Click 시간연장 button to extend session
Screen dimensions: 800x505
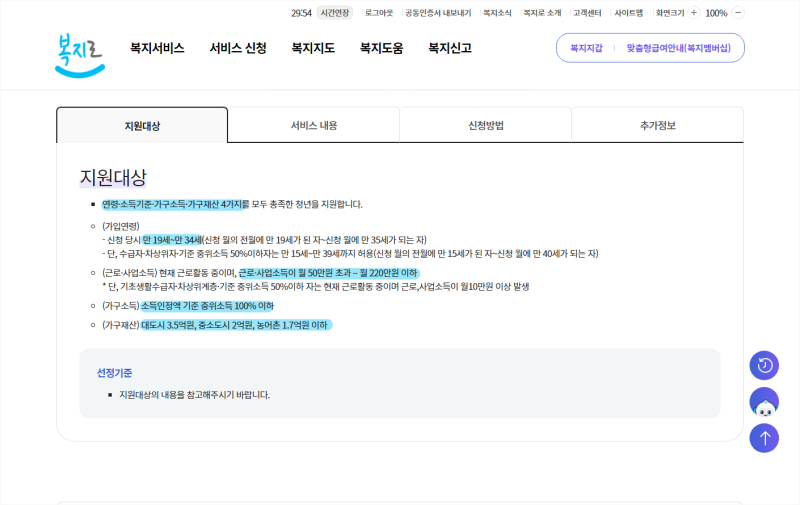335,13
